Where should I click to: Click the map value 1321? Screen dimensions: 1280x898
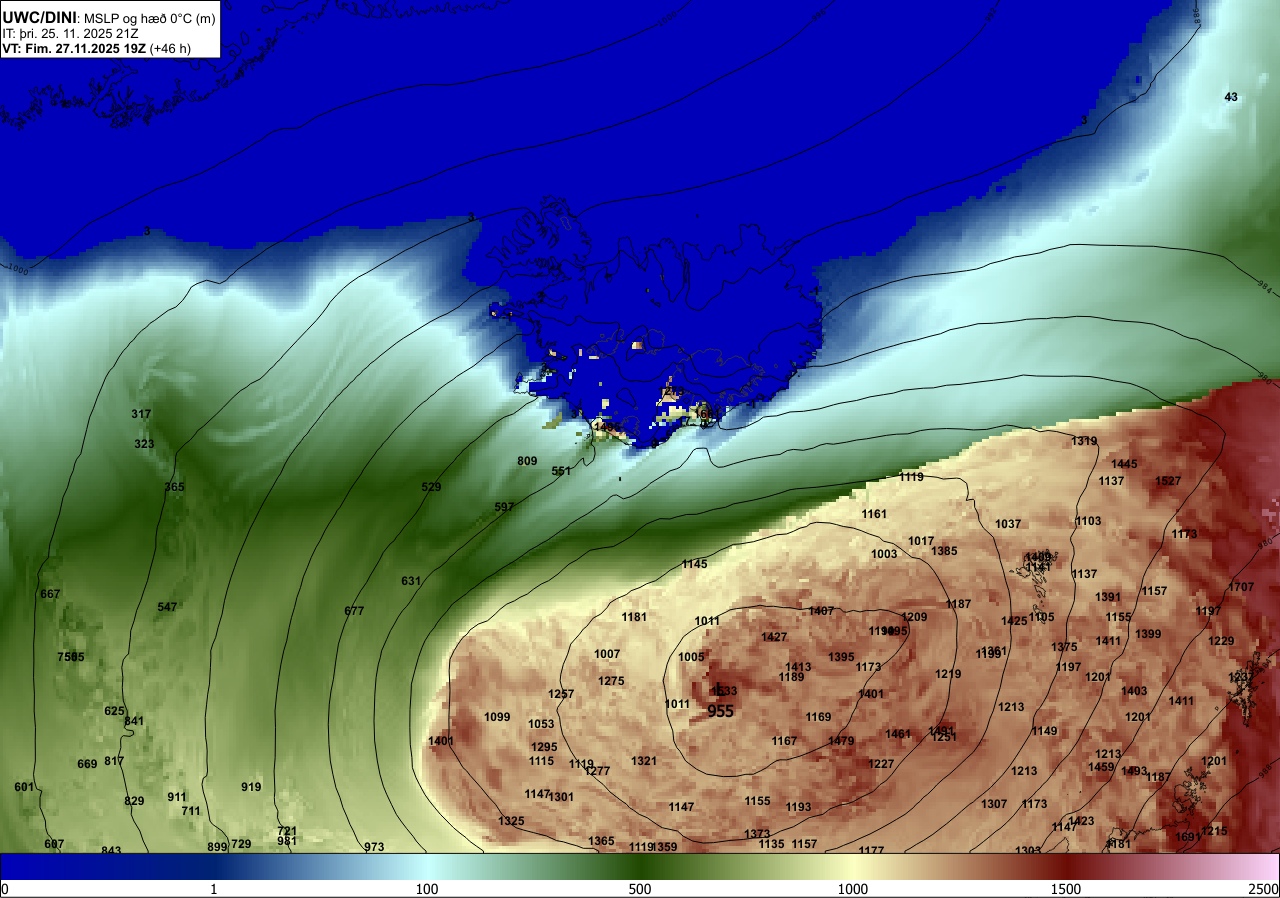(644, 761)
